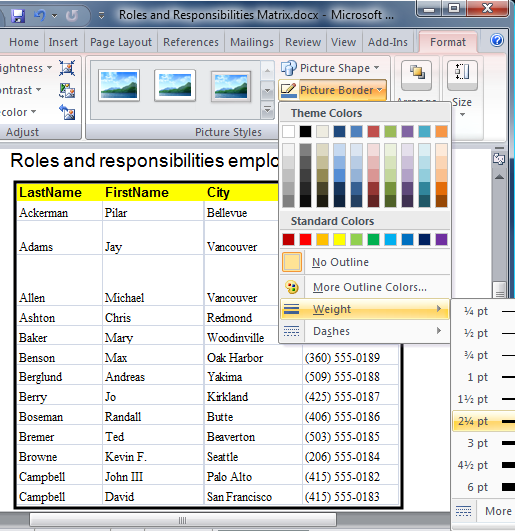Switch to the Home tab

coord(24,42)
